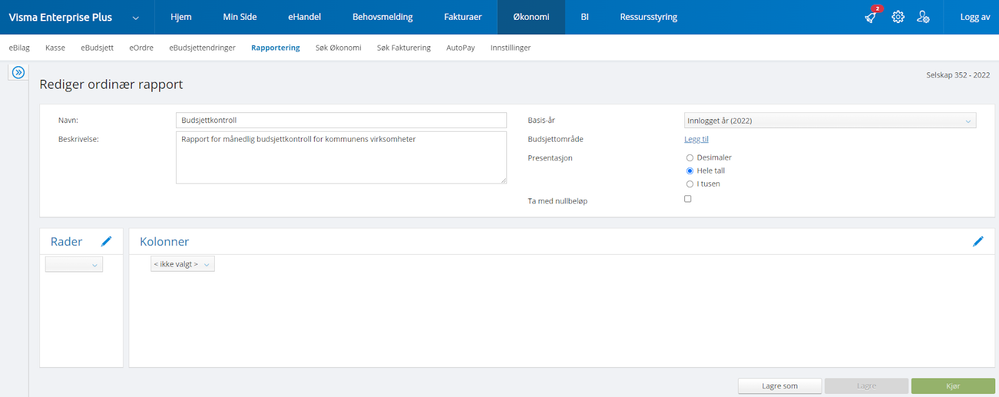Click the Logg av button
Image resolution: width=999 pixels, height=397 pixels.
click(975, 17)
